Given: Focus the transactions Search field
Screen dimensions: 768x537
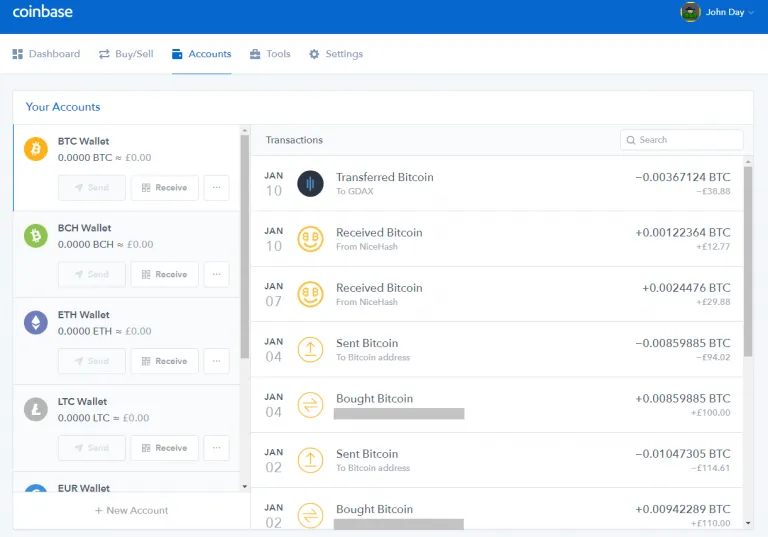Looking at the screenshot, I should point(681,140).
